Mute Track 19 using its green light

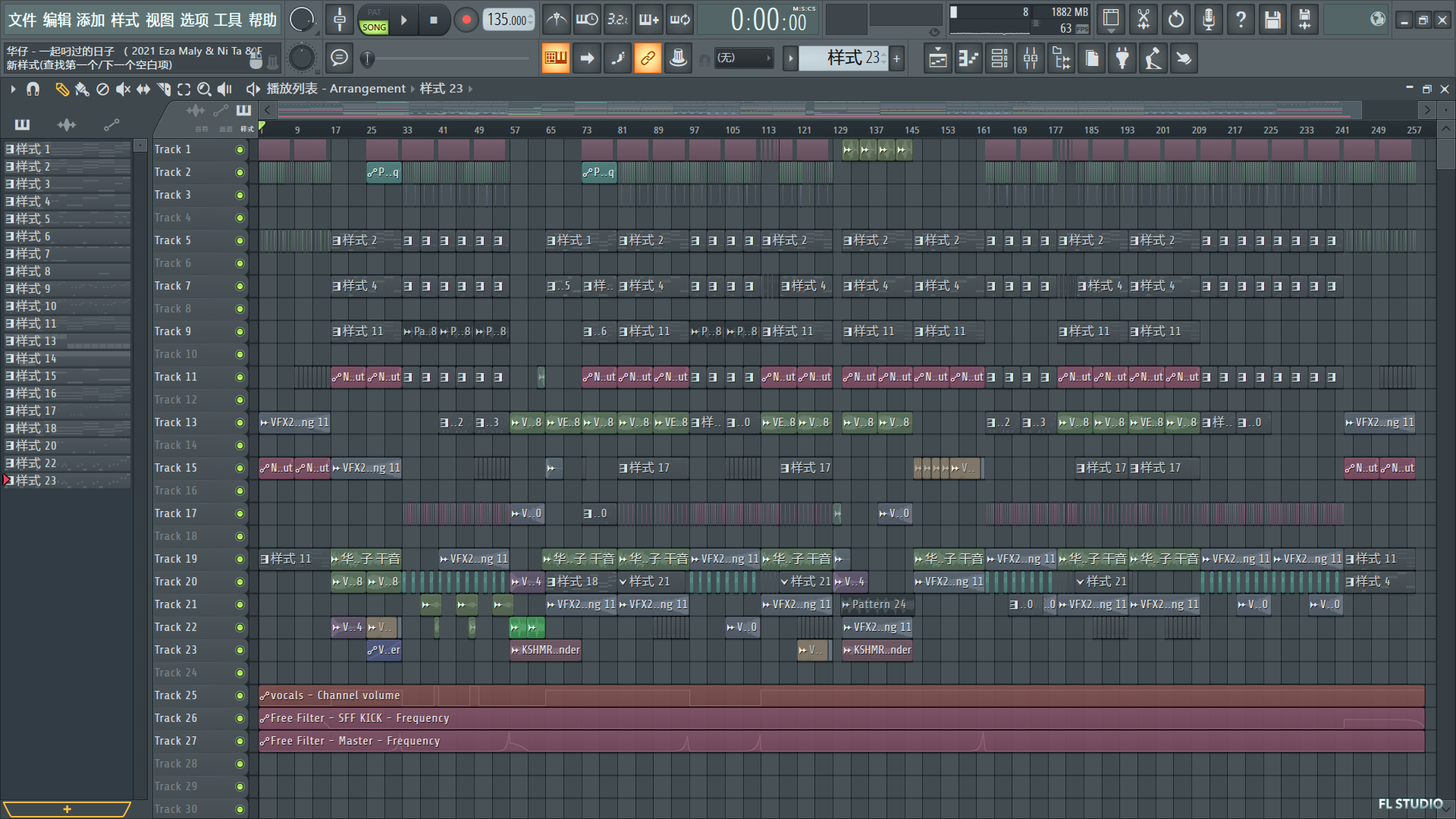[x=240, y=560]
